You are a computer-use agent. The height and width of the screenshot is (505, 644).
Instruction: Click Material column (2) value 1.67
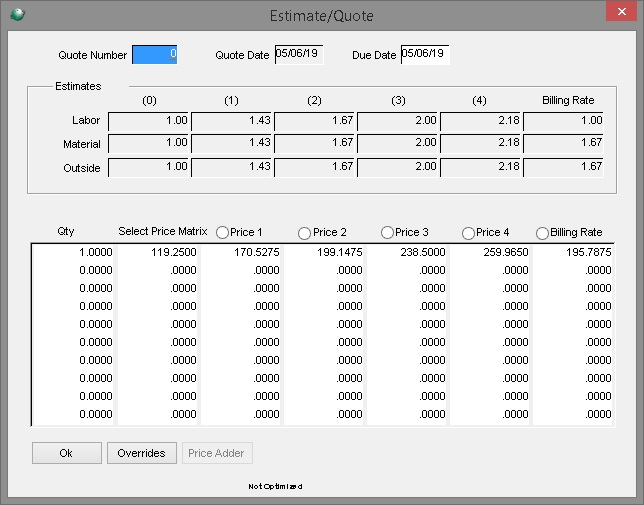click(x=314, y=143)
